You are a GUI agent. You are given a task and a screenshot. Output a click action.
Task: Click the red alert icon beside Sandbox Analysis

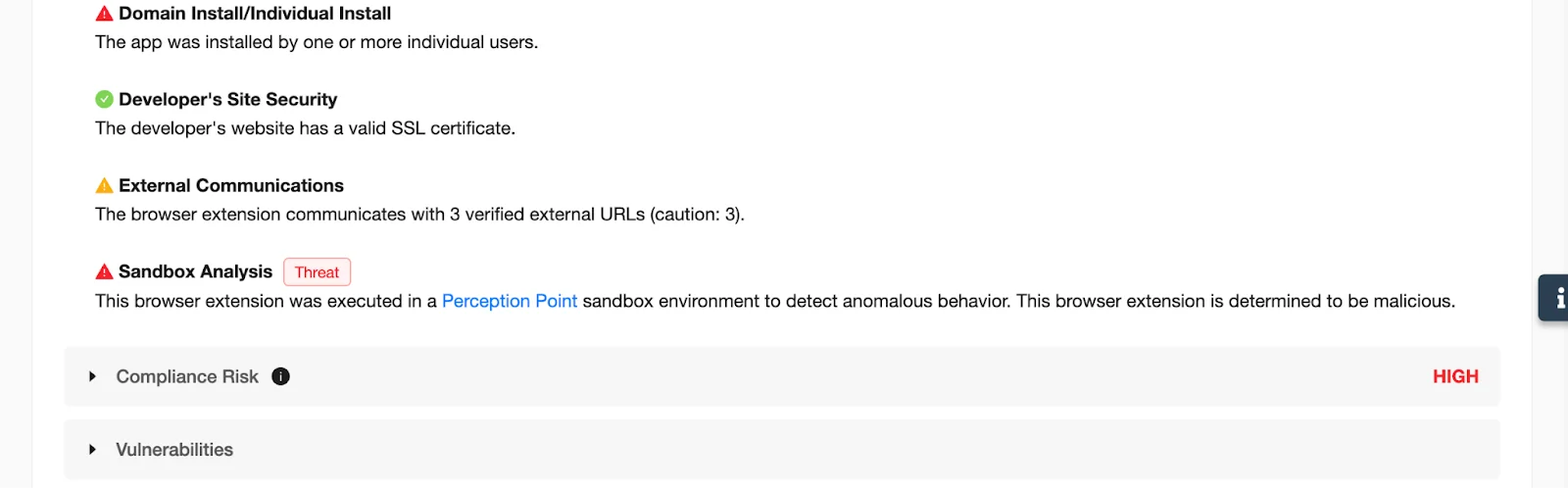(104, 271)
